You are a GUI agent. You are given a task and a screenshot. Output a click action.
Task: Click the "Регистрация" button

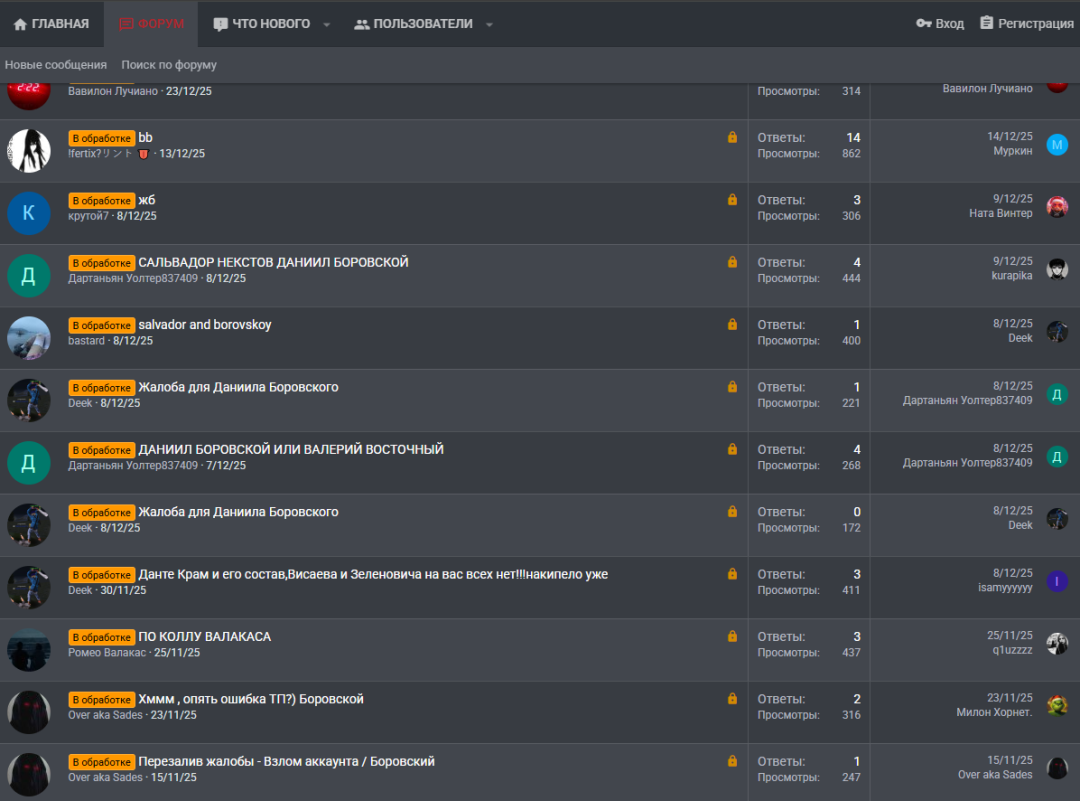coord(1026,24)
